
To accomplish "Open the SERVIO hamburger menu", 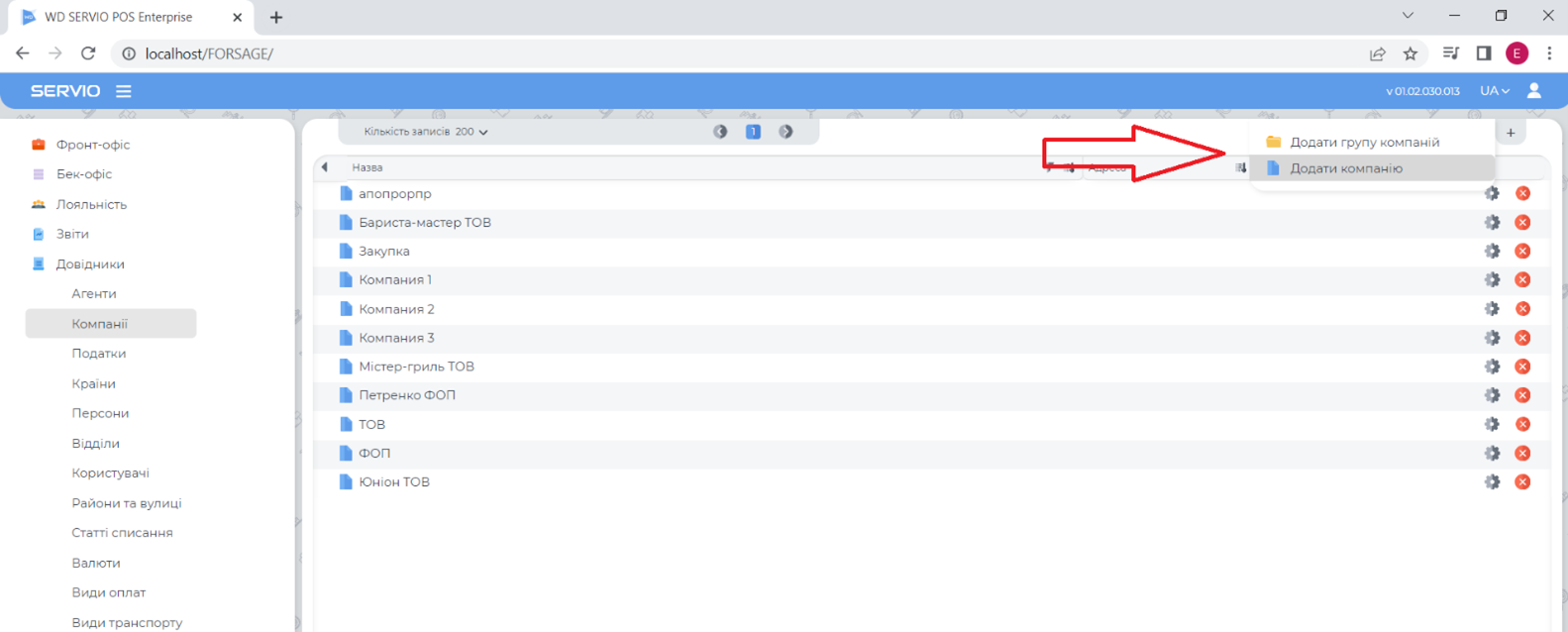I will click(x=123, y=91).
